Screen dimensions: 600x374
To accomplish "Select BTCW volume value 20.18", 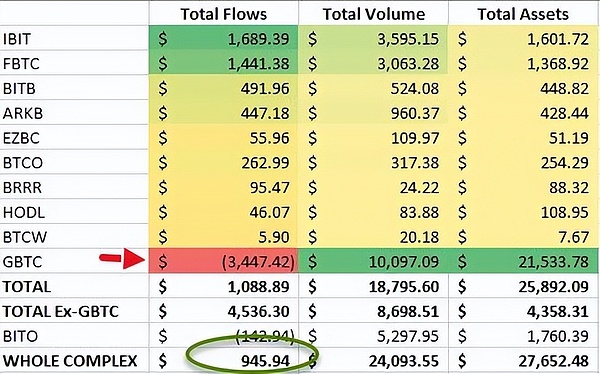I will coord(419,237).
